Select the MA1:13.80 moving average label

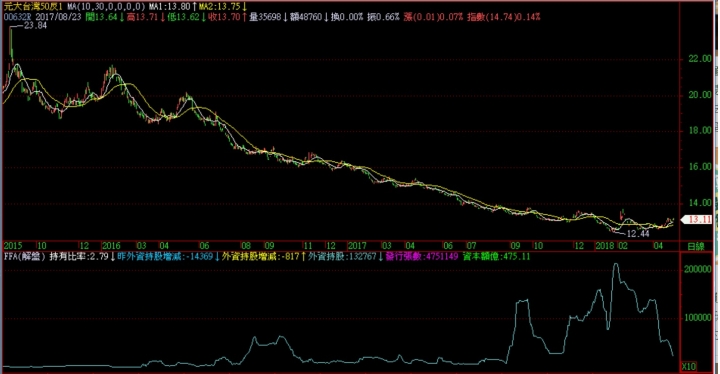[x=173, y=7]
